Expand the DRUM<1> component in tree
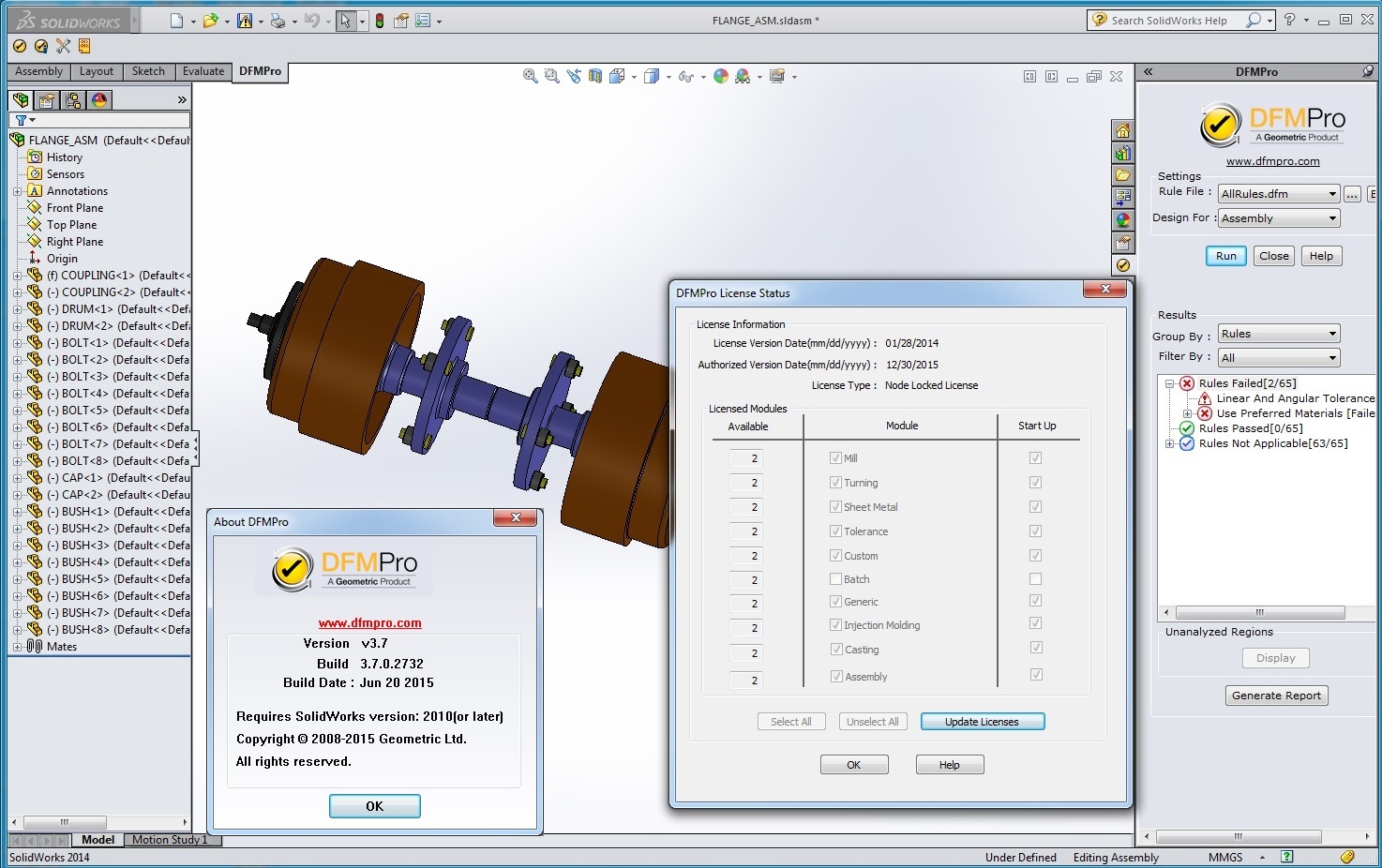 tap(17, 309)
